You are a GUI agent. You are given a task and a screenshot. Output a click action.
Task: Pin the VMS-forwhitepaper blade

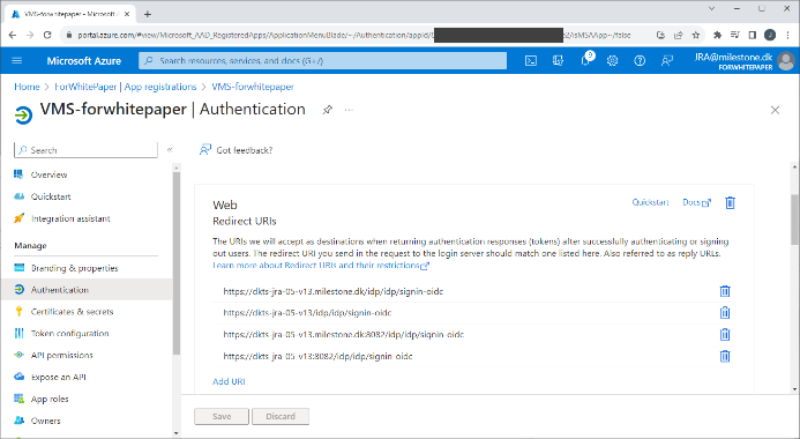[327, 109]
